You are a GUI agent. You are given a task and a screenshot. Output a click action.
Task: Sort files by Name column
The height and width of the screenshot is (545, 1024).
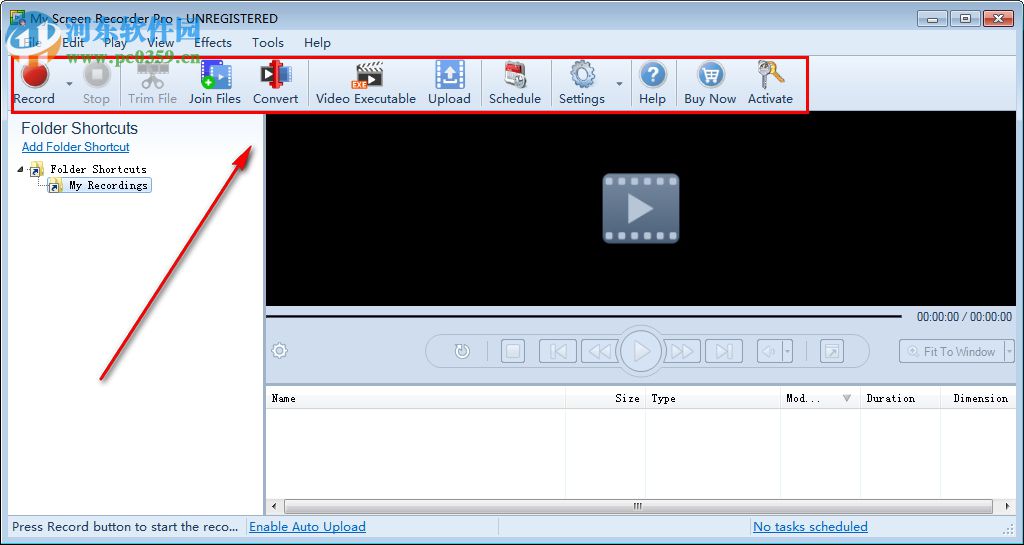tap(415, 398)
